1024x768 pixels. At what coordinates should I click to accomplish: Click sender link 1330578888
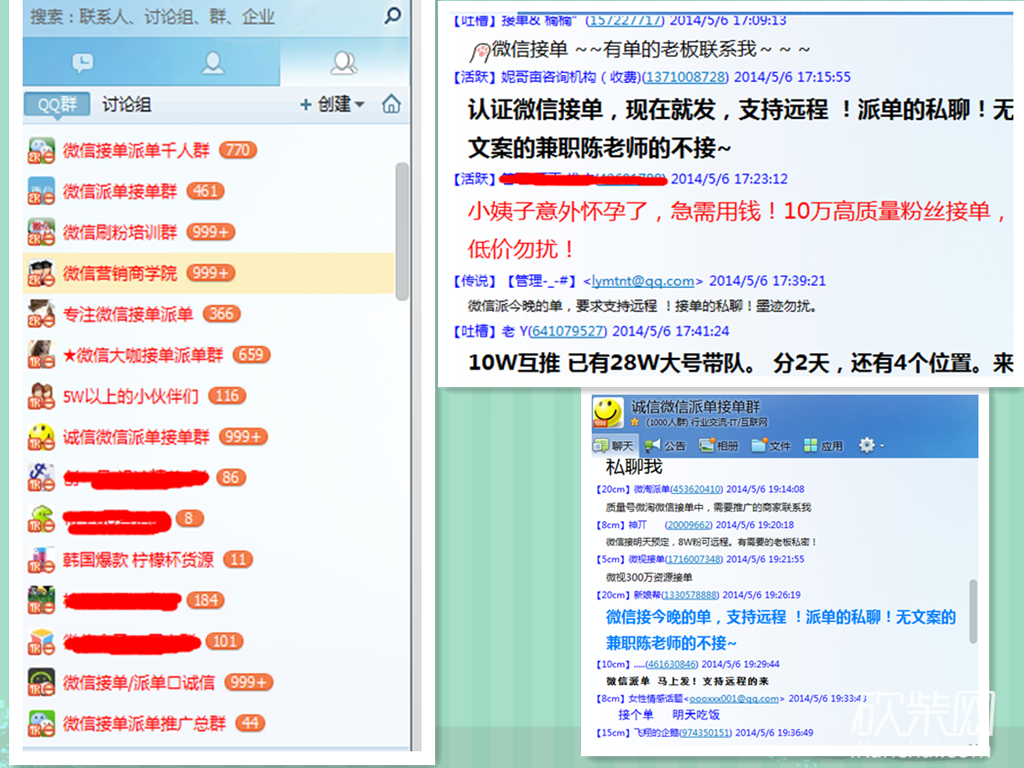click(x=690, y=595)
